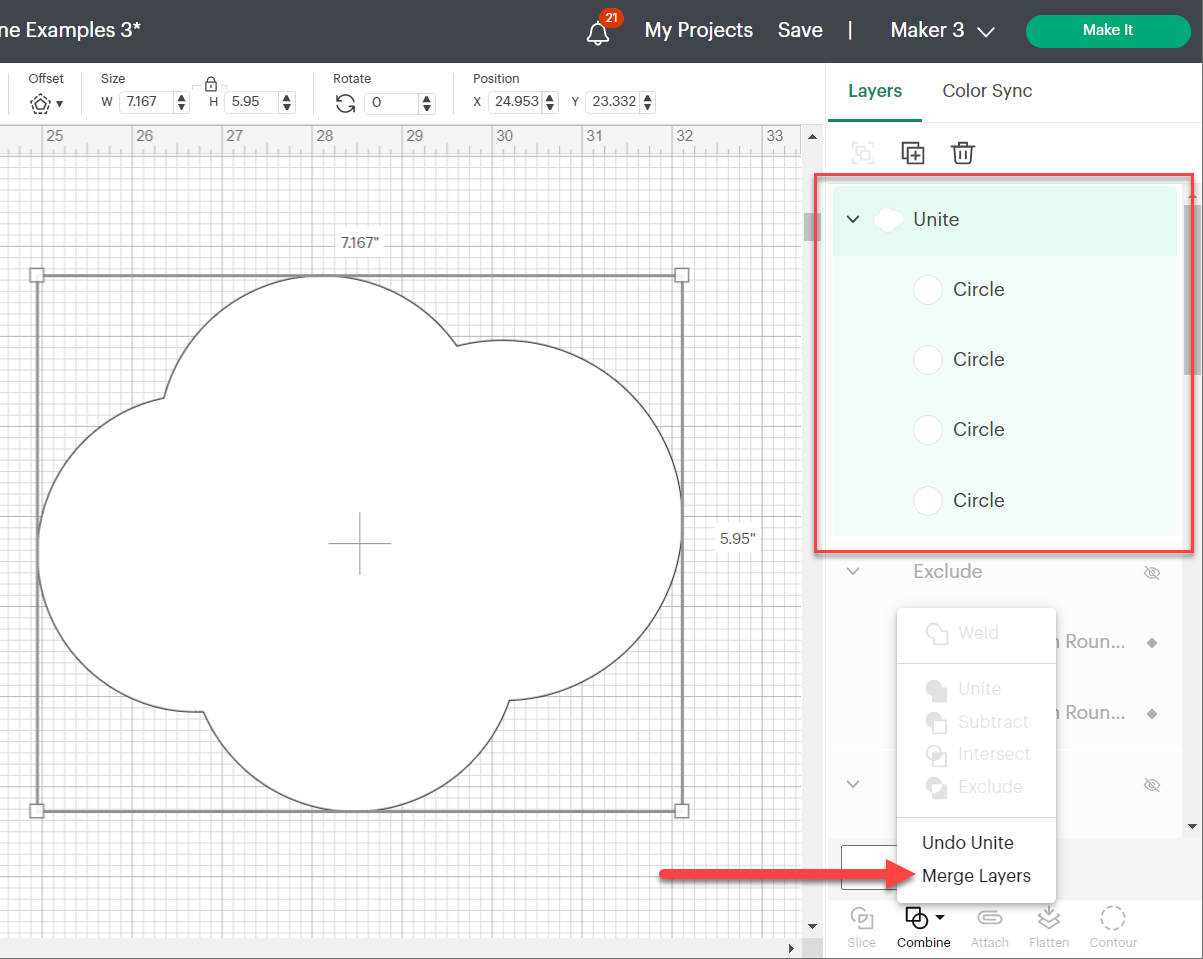Open the notifications bell
This screenshot has height=959, width=1203.
pos(598,32)
